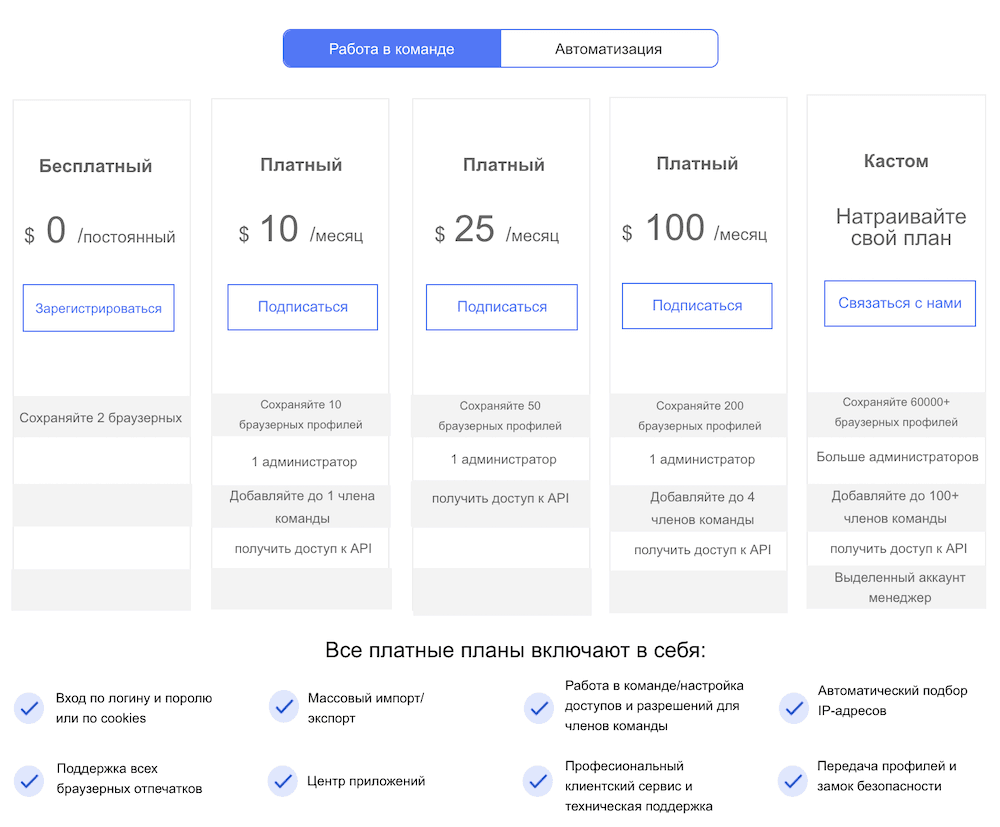1000x827 pixels.
Task: Click the Связаться с нами button
Action: pyautogui.click(x=900, y=303)
